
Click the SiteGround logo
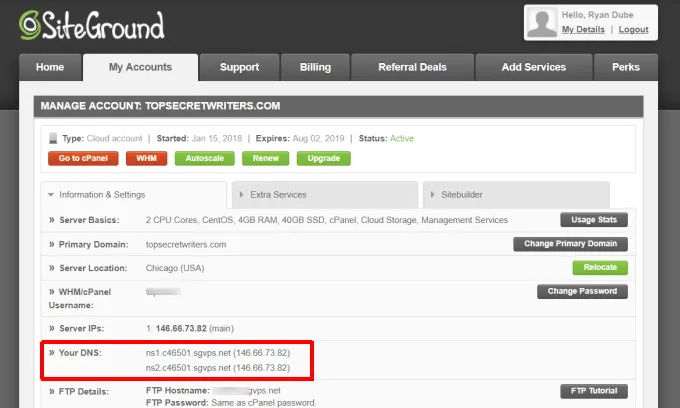pos(92,25)
